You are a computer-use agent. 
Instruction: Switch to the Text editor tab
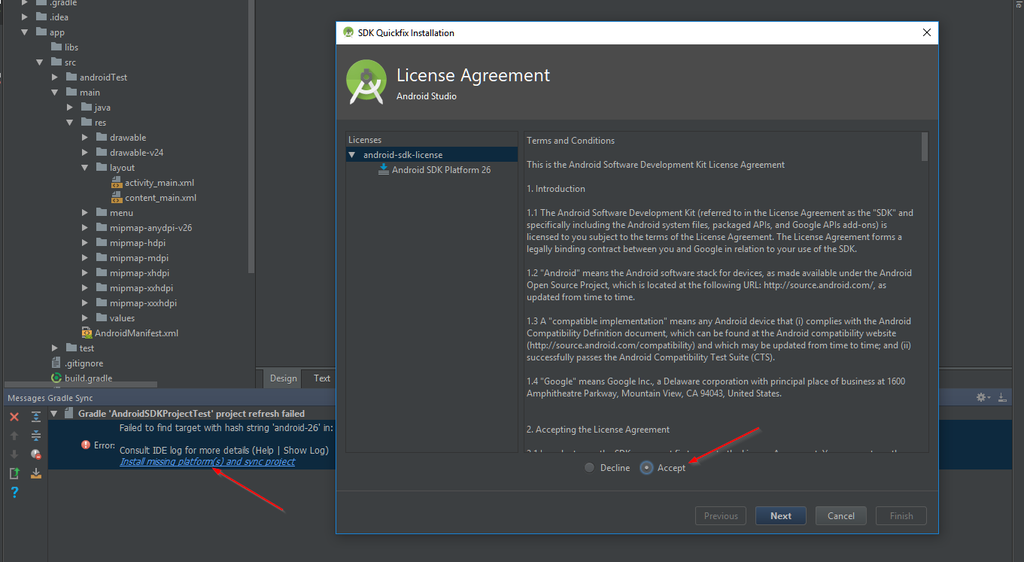tap(322, 378)
